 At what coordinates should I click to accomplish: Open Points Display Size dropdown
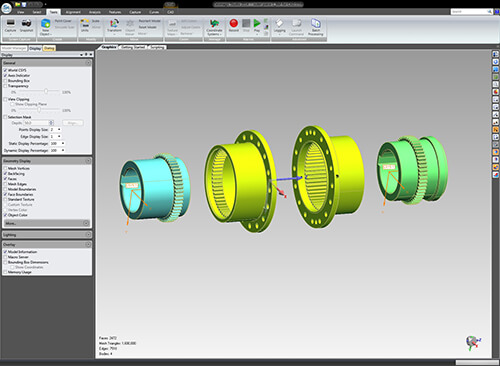point(59,130)
